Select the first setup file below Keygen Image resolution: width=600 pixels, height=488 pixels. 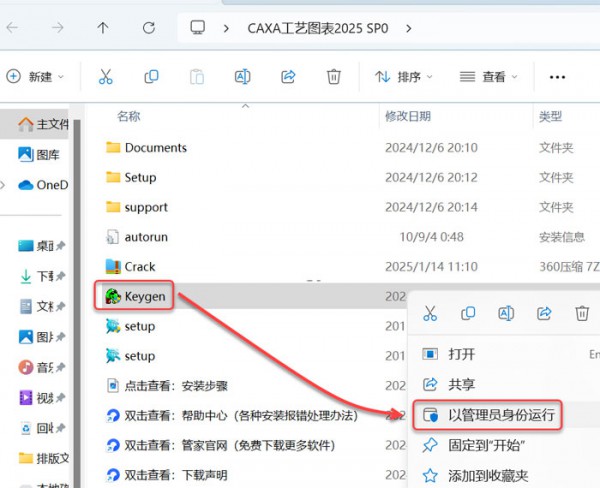pos(130,326)
